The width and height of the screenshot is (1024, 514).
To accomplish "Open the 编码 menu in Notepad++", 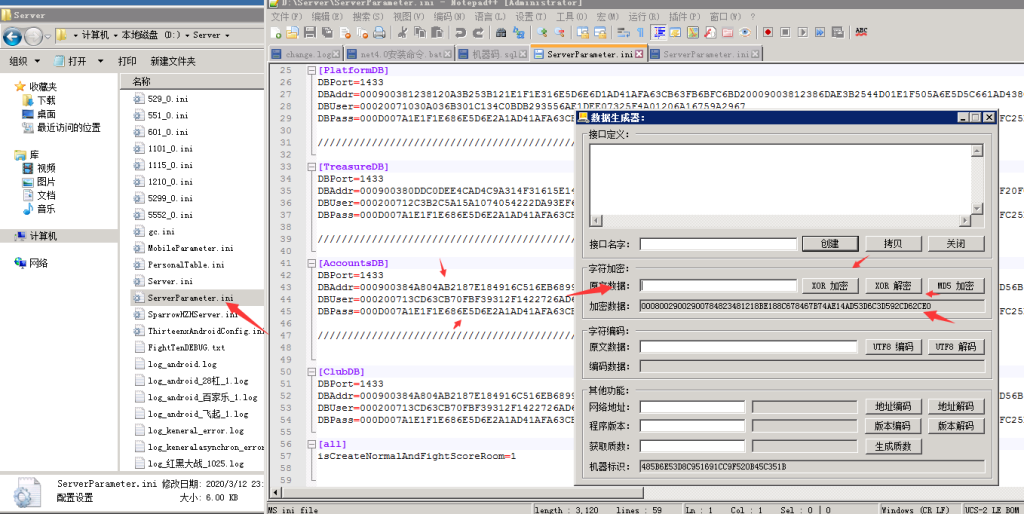I will (x=451, y=17).
